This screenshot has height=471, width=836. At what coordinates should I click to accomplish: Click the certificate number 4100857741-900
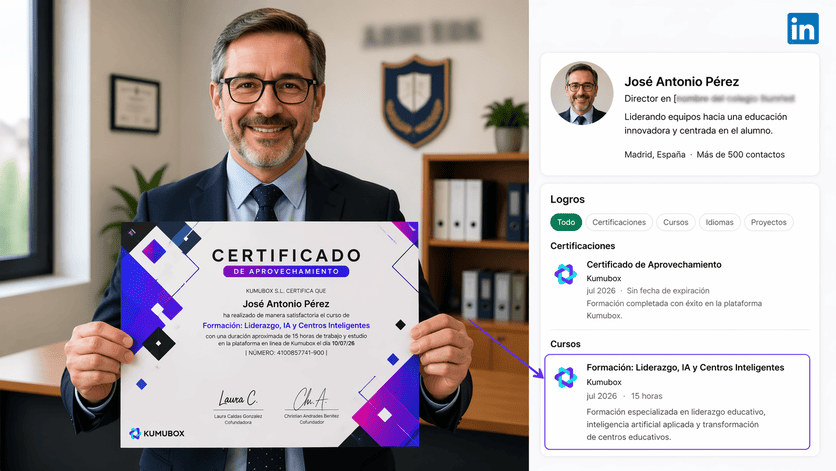click(300, 353)
